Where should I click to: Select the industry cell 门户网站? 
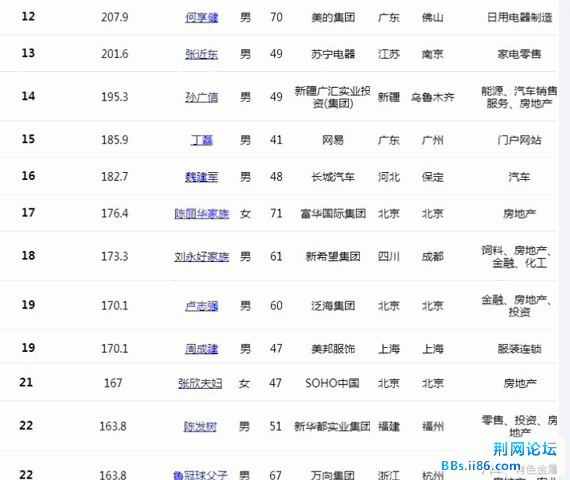click(x=519, y=140)
